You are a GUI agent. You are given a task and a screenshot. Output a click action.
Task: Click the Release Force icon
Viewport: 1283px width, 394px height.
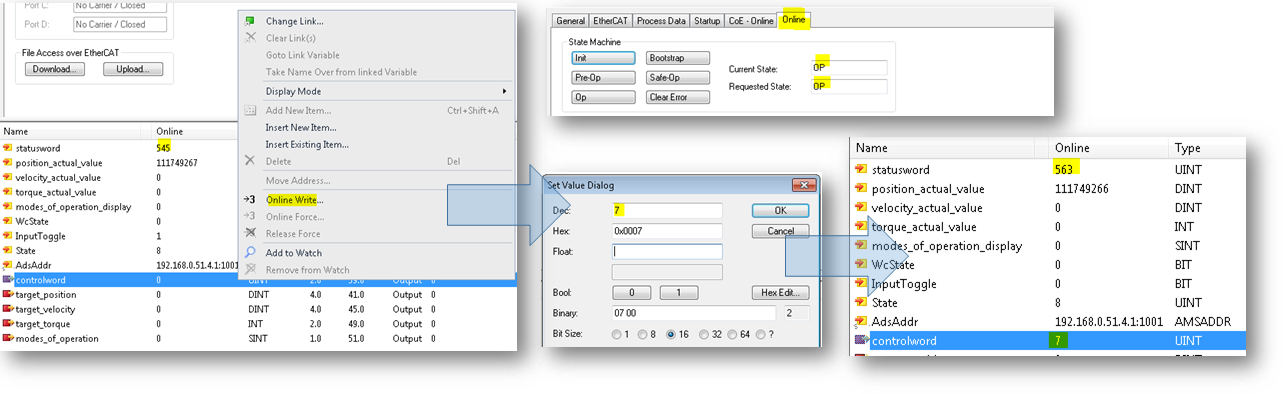[x=250, y=233]
